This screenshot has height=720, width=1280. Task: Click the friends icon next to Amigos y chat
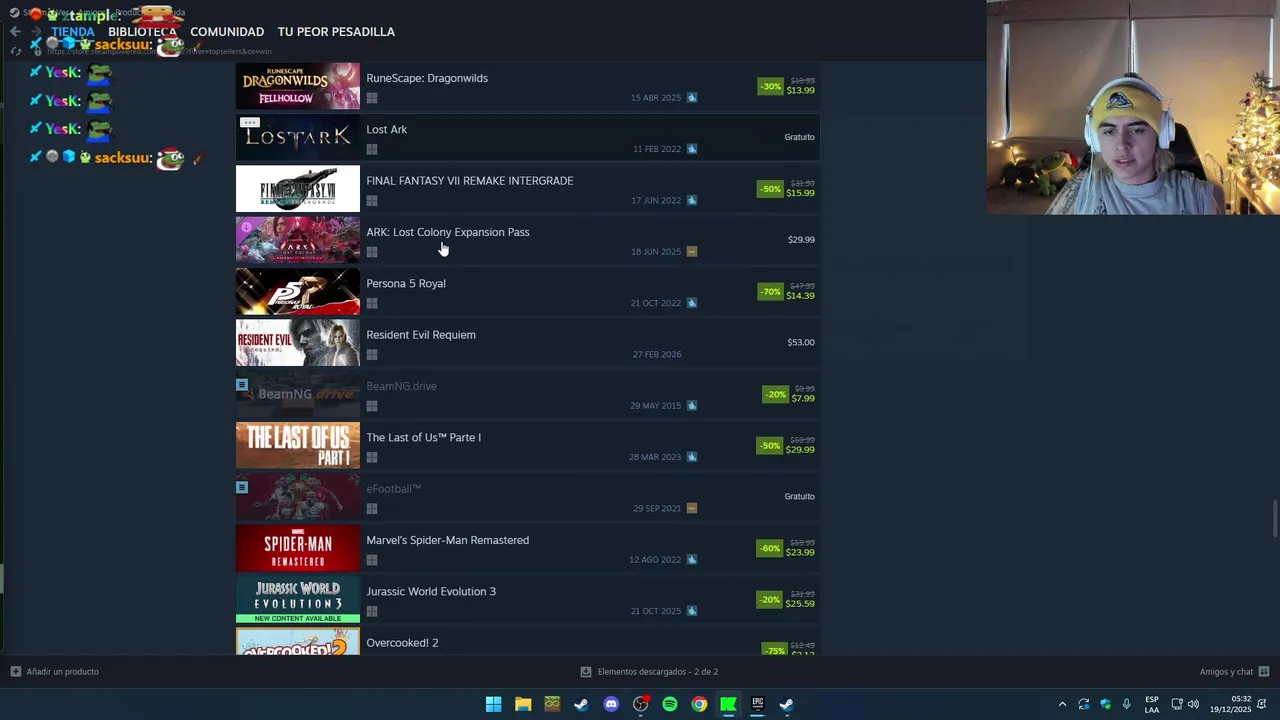1264,672
